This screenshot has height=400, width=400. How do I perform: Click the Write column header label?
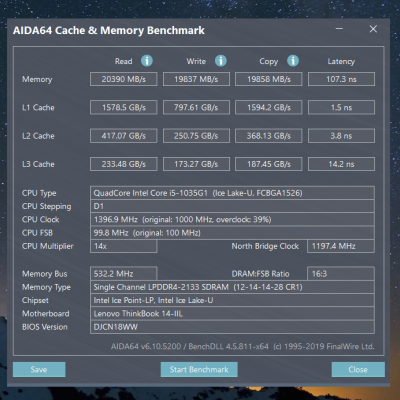pyautogui.click(x=196, y=61)
